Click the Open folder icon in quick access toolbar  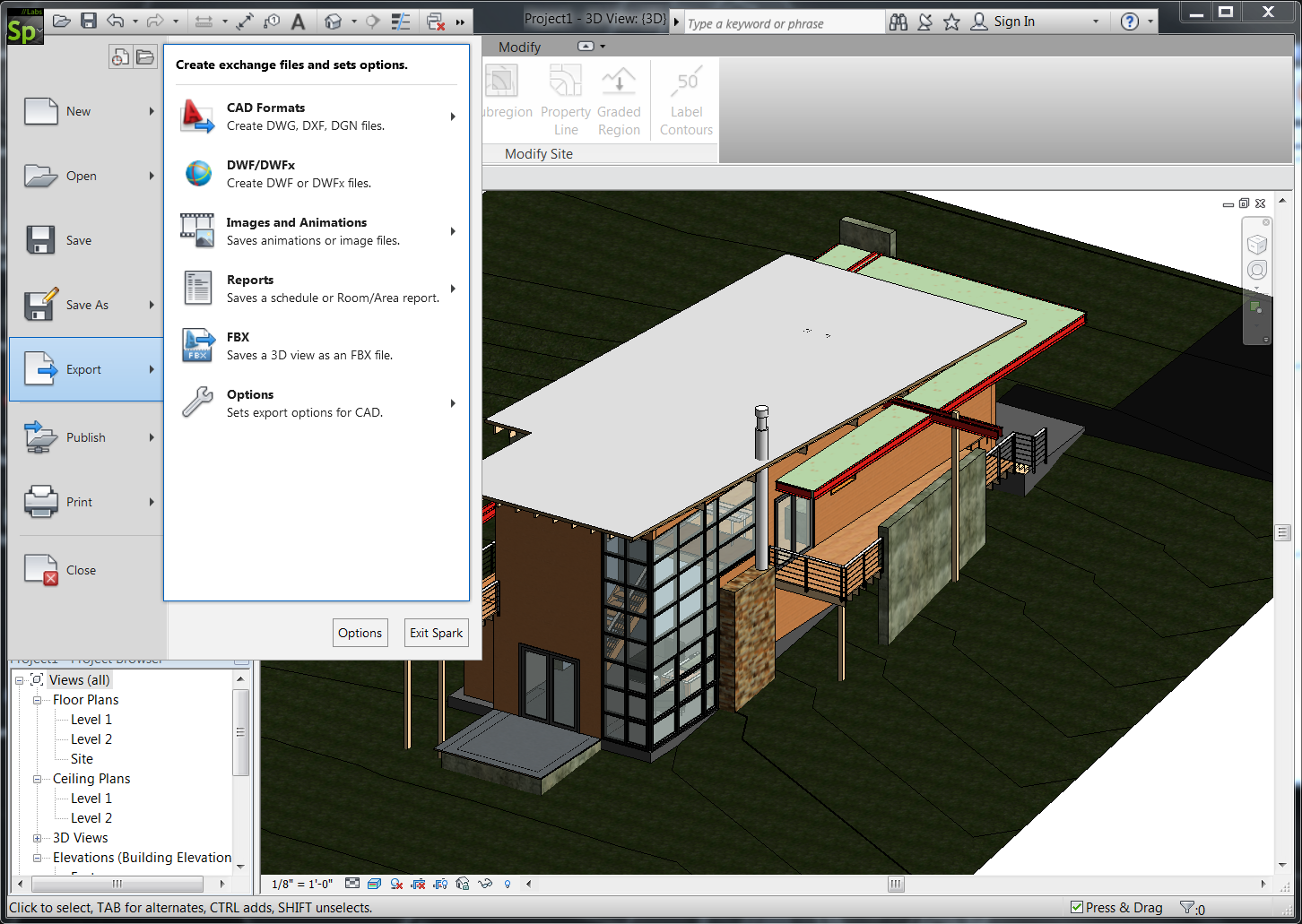coord(62,21)
